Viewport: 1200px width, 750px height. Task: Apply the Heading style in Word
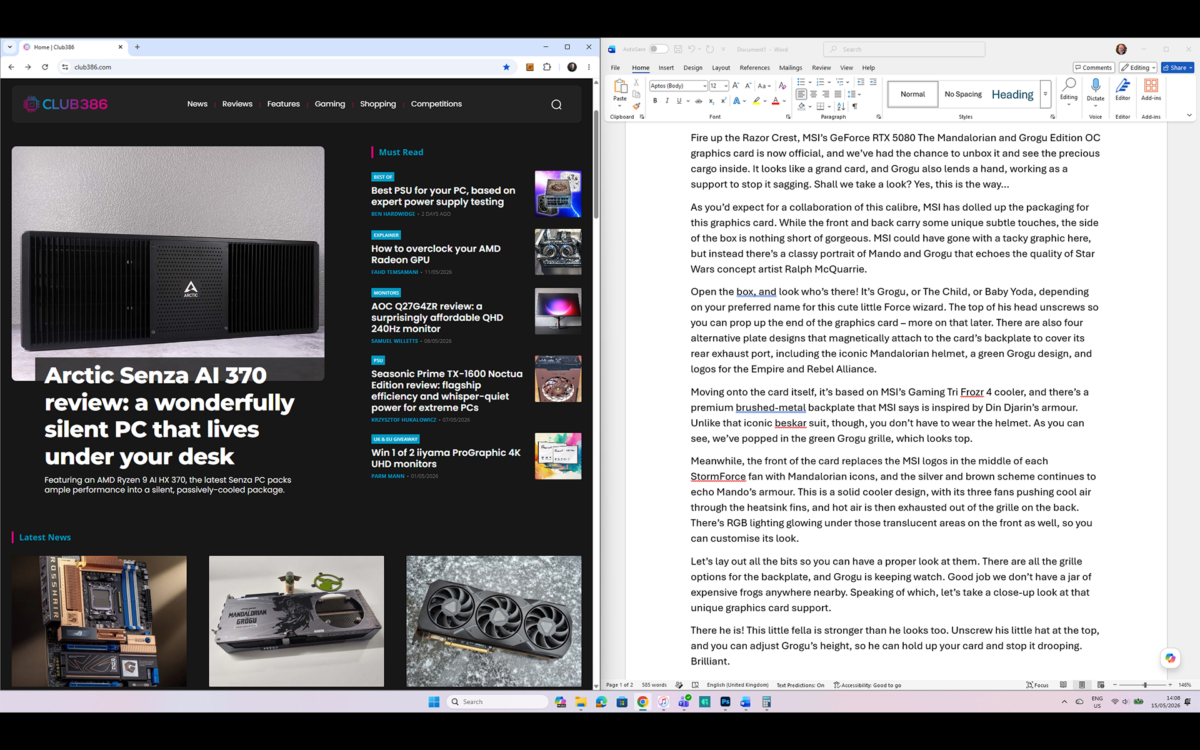click(1012, 94)
